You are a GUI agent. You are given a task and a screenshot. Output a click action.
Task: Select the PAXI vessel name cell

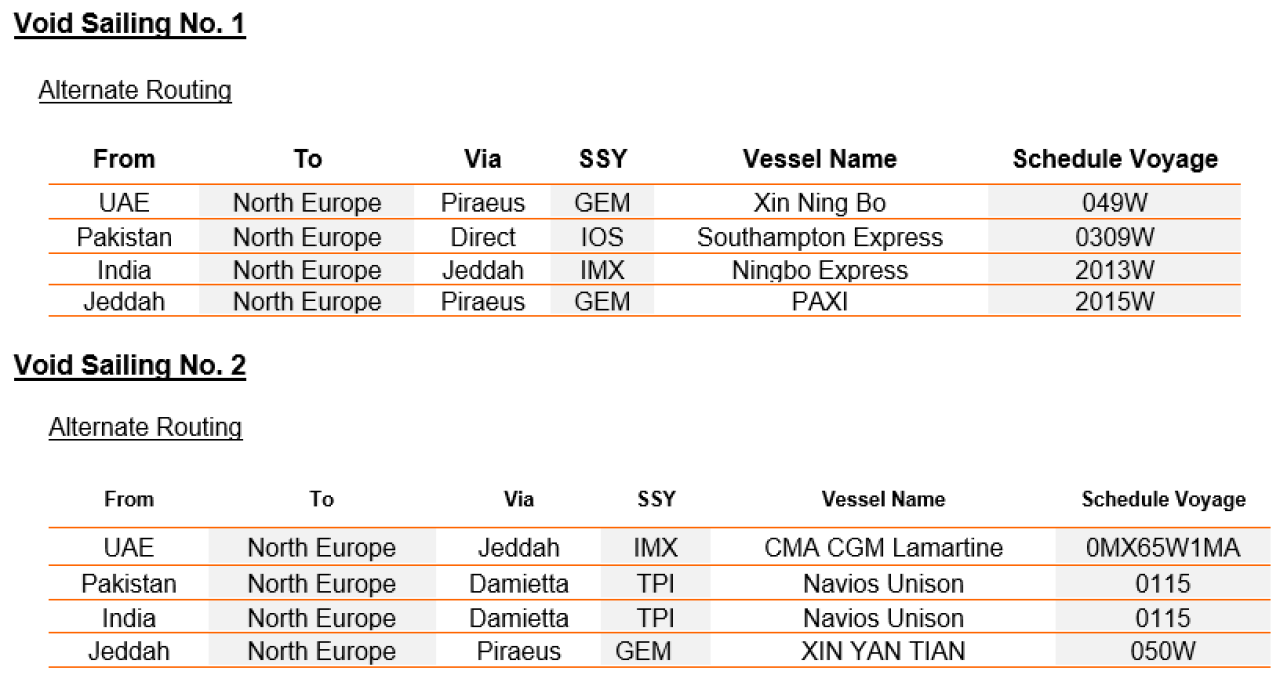click(x=820, y=301)
